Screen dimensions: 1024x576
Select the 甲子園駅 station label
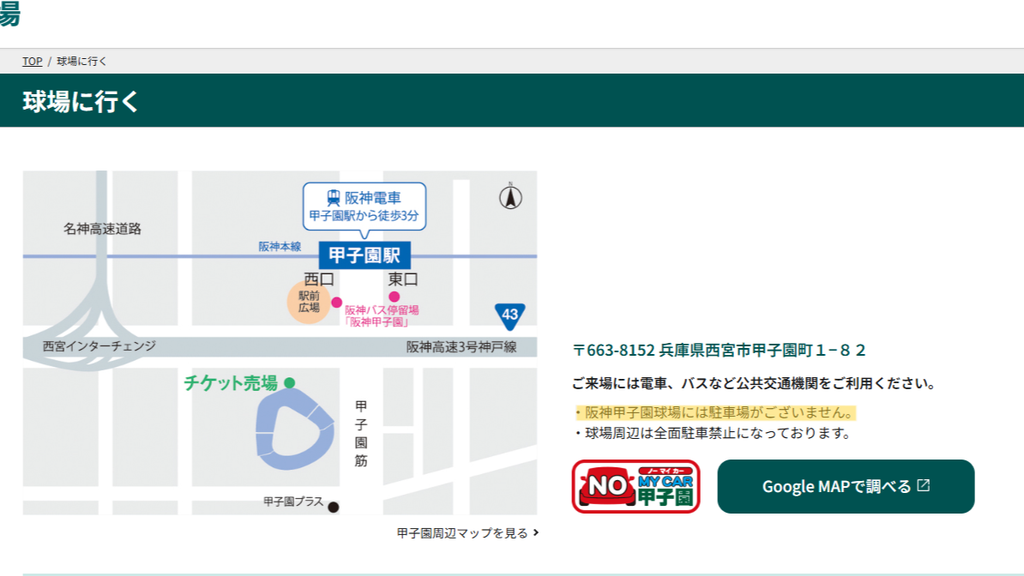tap(364, 255)
